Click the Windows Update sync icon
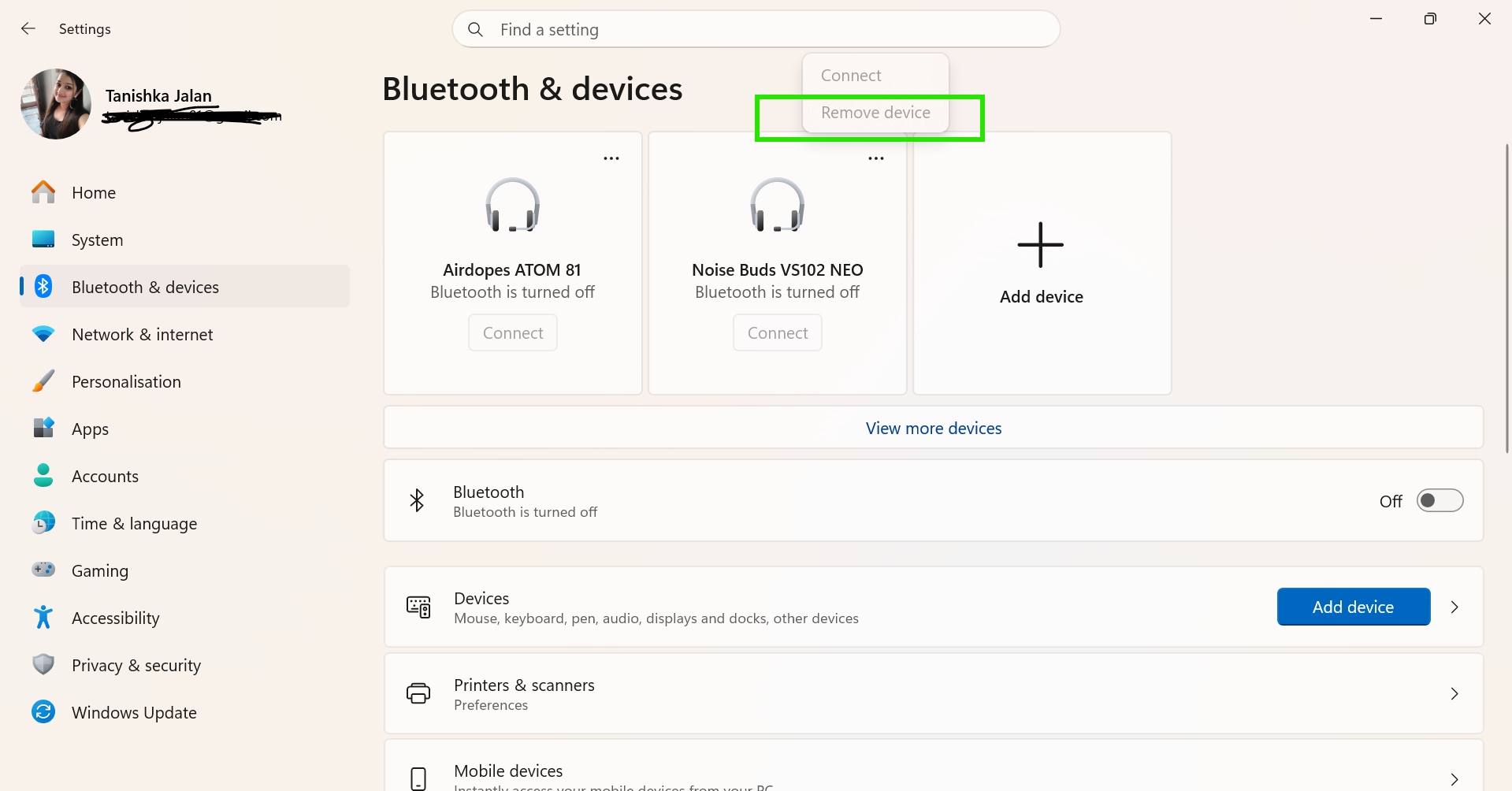1512x791 pixels. [x=43, y=711]
